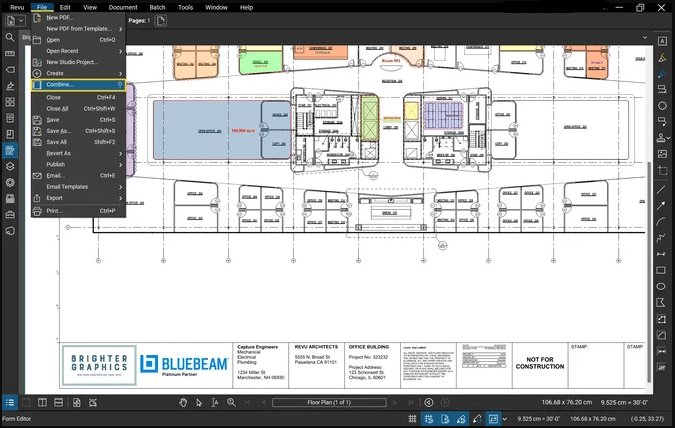
Task: Open the dropdown next to Sync Views
Action: [x=505, y=419]
